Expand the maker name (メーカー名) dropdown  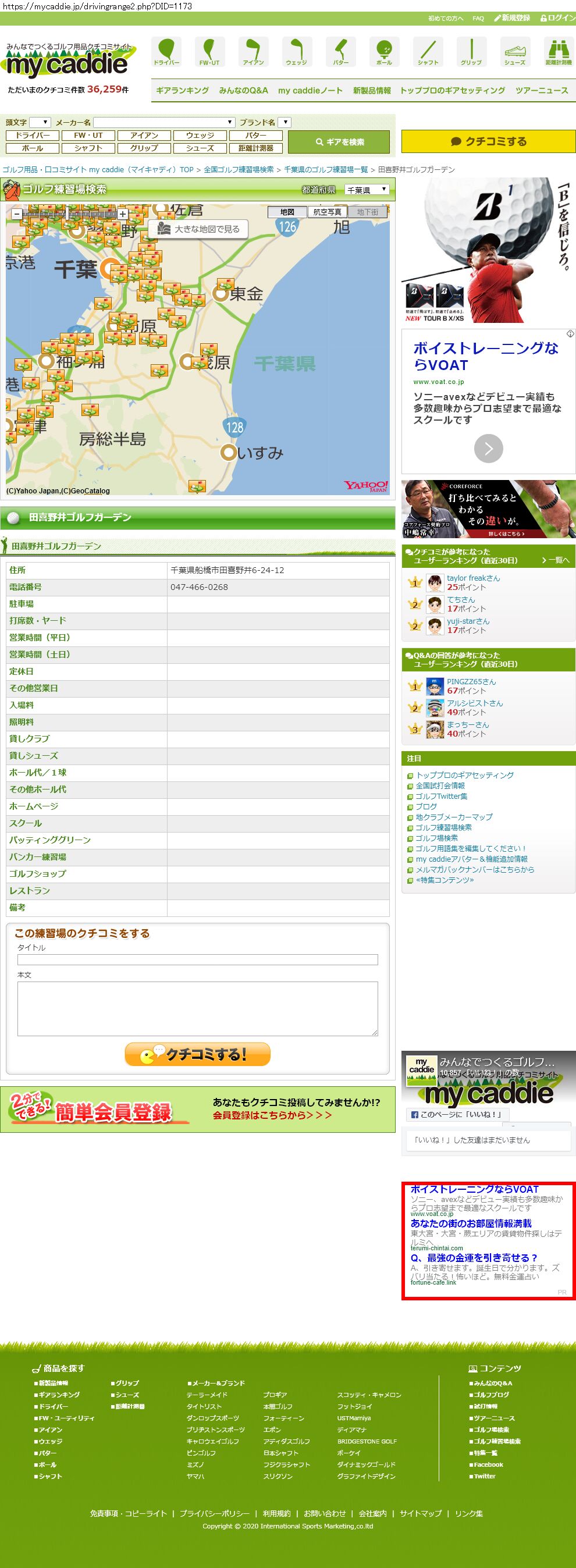164,122
